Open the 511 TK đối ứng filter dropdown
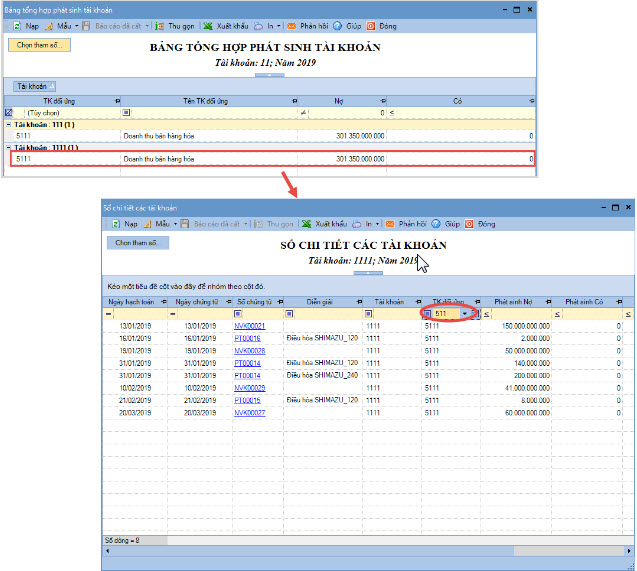Image resolution: width=637 pixels, height=571 pixels. point(465,314)
